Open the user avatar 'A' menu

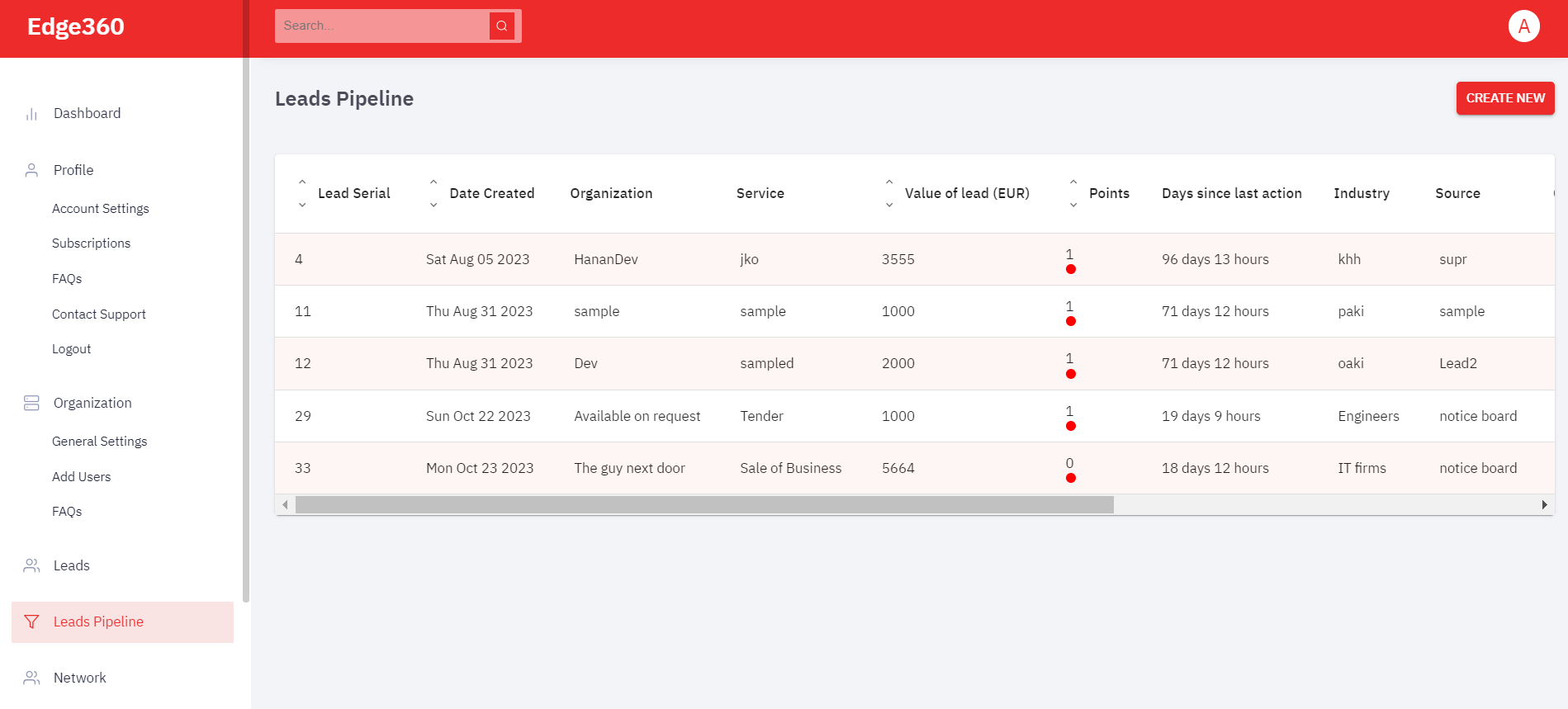point(1523,26)
